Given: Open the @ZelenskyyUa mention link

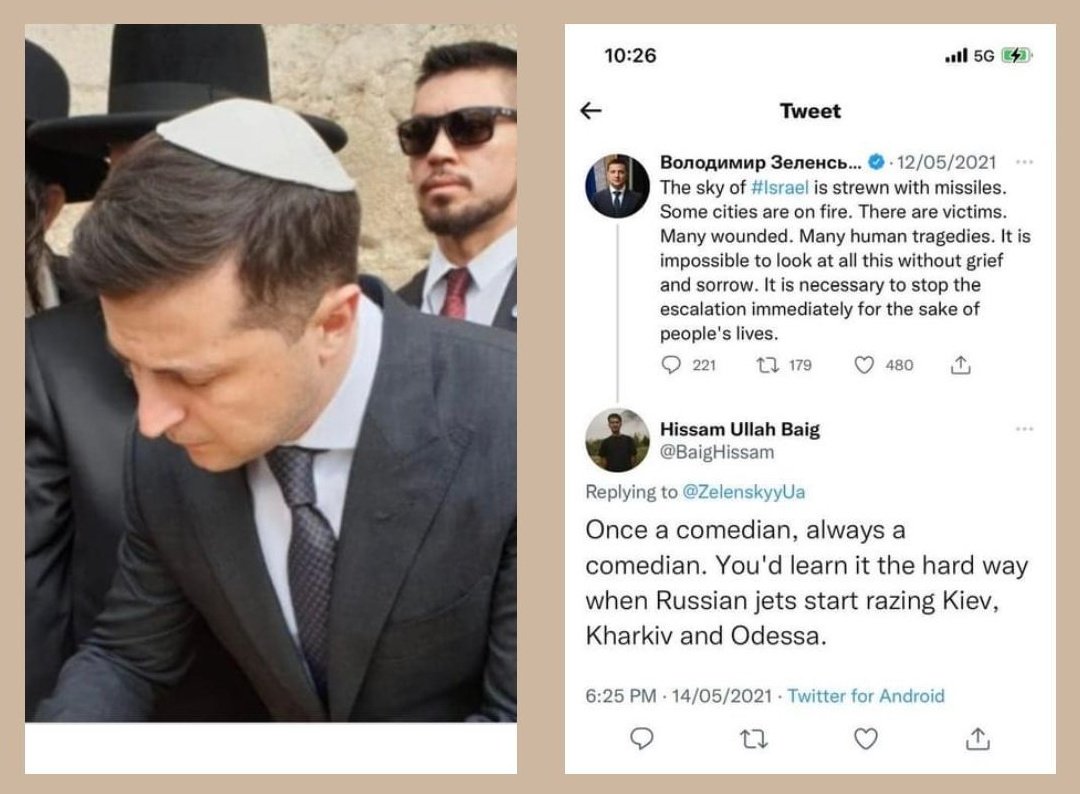Looking at the screenshot, I should 743,491.
